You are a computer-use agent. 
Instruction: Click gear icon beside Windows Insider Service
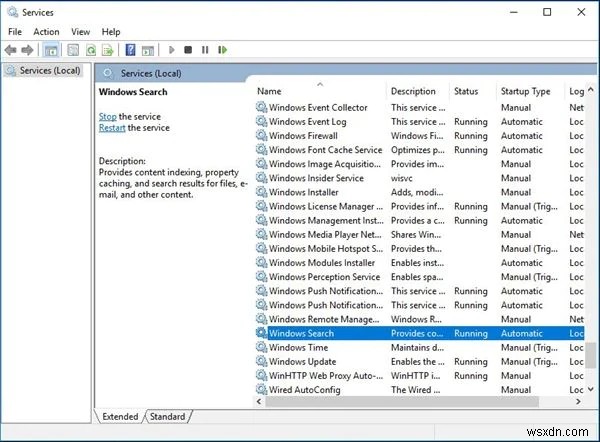[262, 178]
